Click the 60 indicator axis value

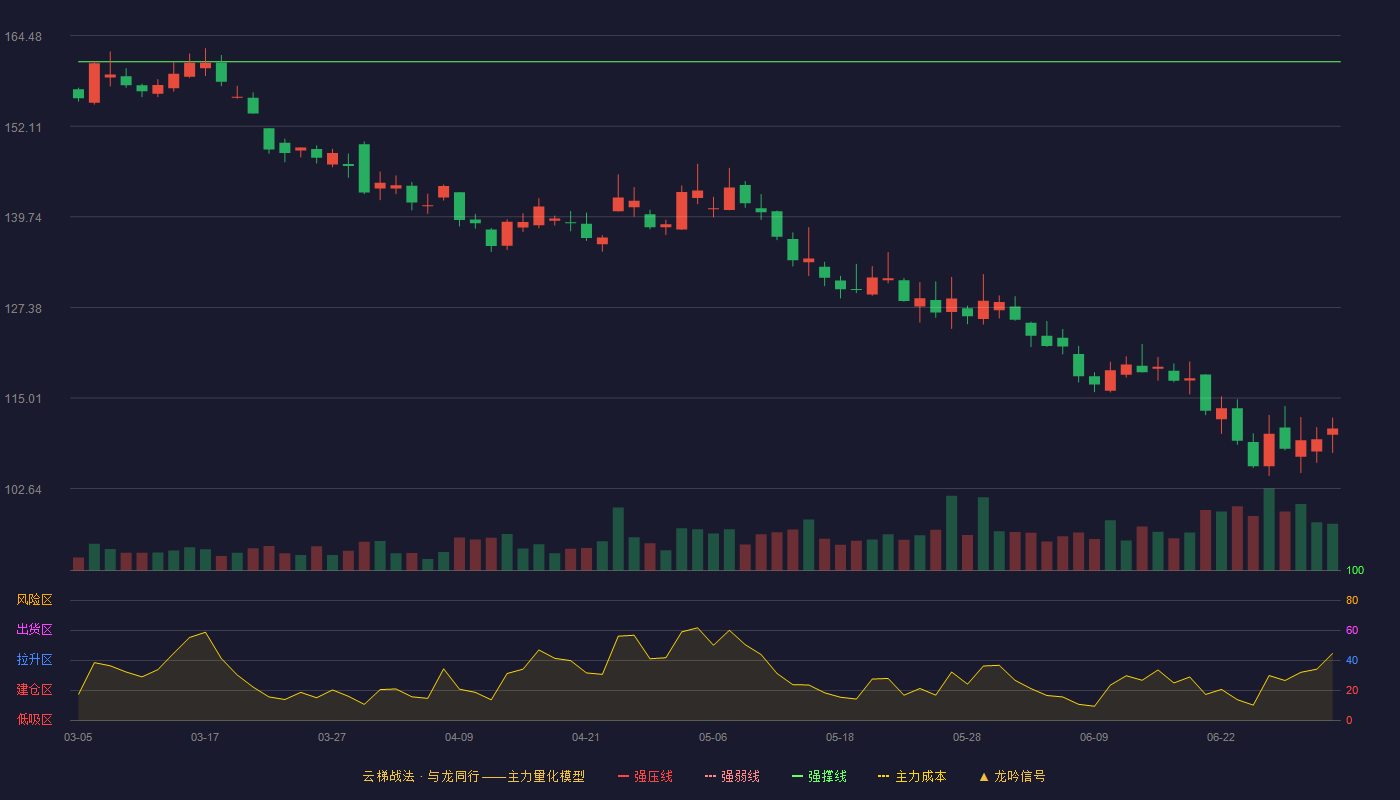click(x=1352, y=630)
